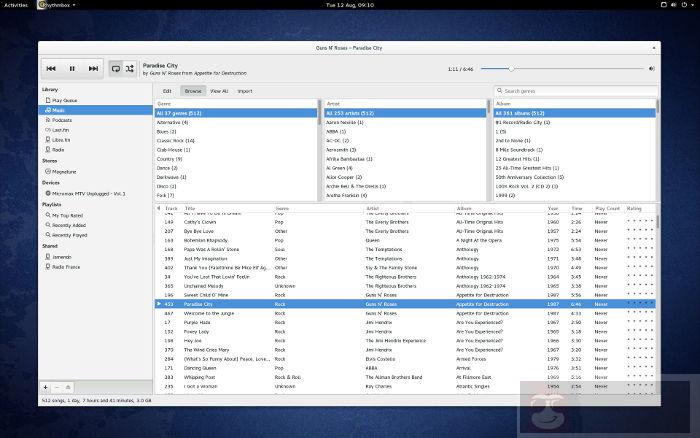Sort tracks by the Year column header
This screenshot has height=438, width=700.
(556, 209)
